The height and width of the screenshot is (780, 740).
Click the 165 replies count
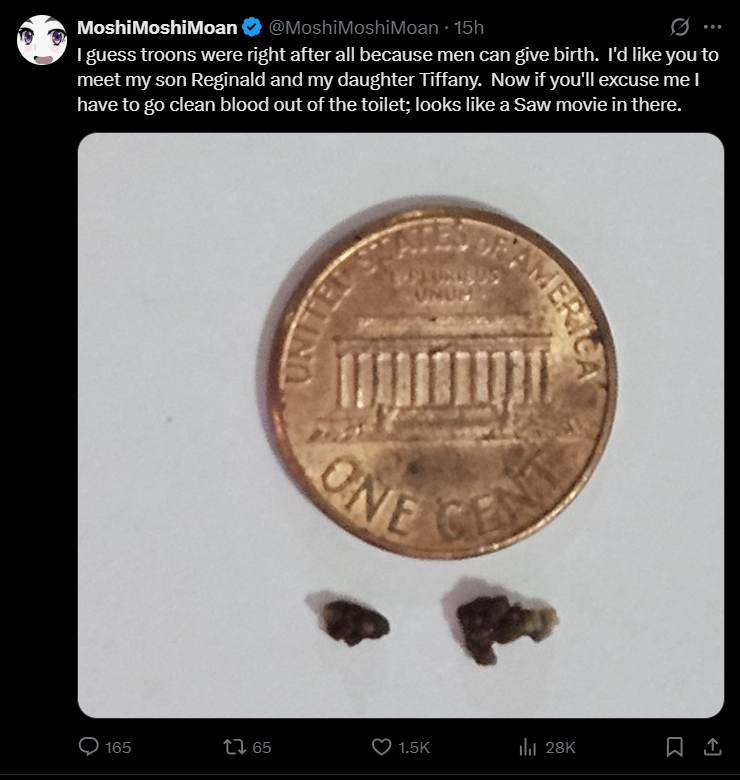[118, 747]
